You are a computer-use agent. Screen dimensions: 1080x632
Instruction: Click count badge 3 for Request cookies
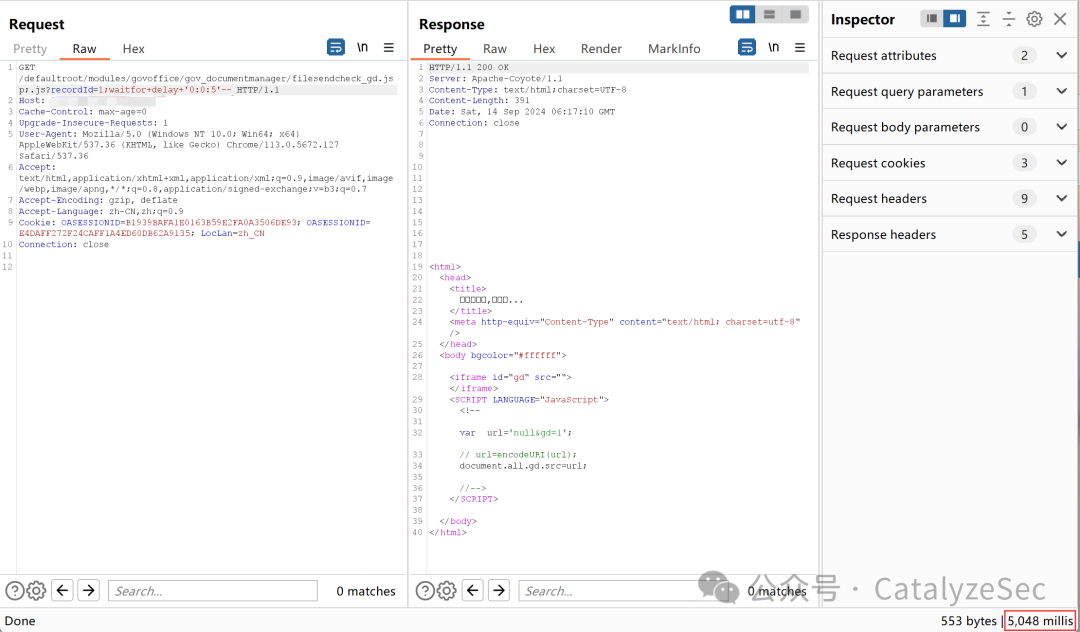pyautogui.click(x=1024, y=162)
